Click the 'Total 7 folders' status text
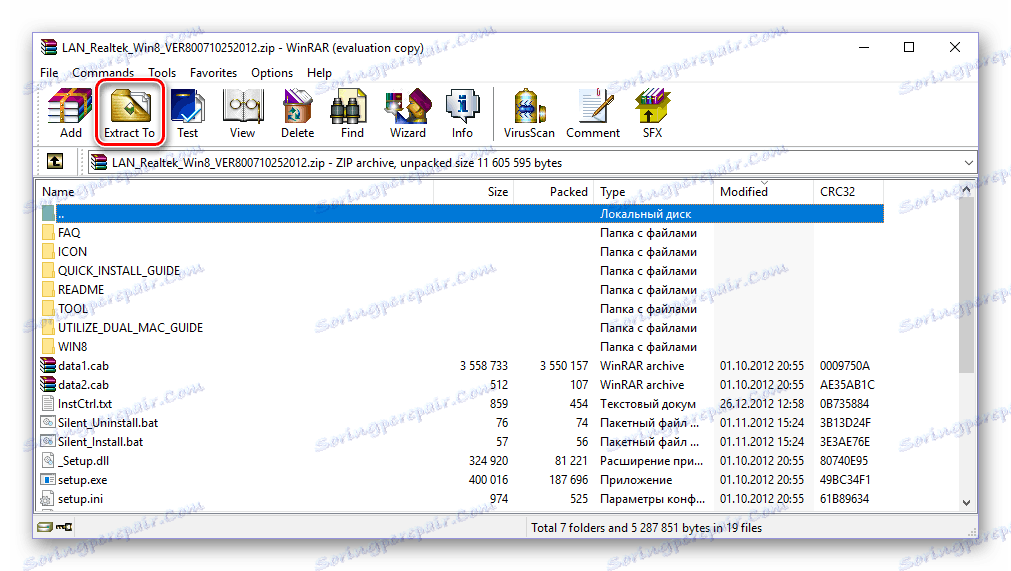The width and height of the screenshot is (1011, 571). 646,528
